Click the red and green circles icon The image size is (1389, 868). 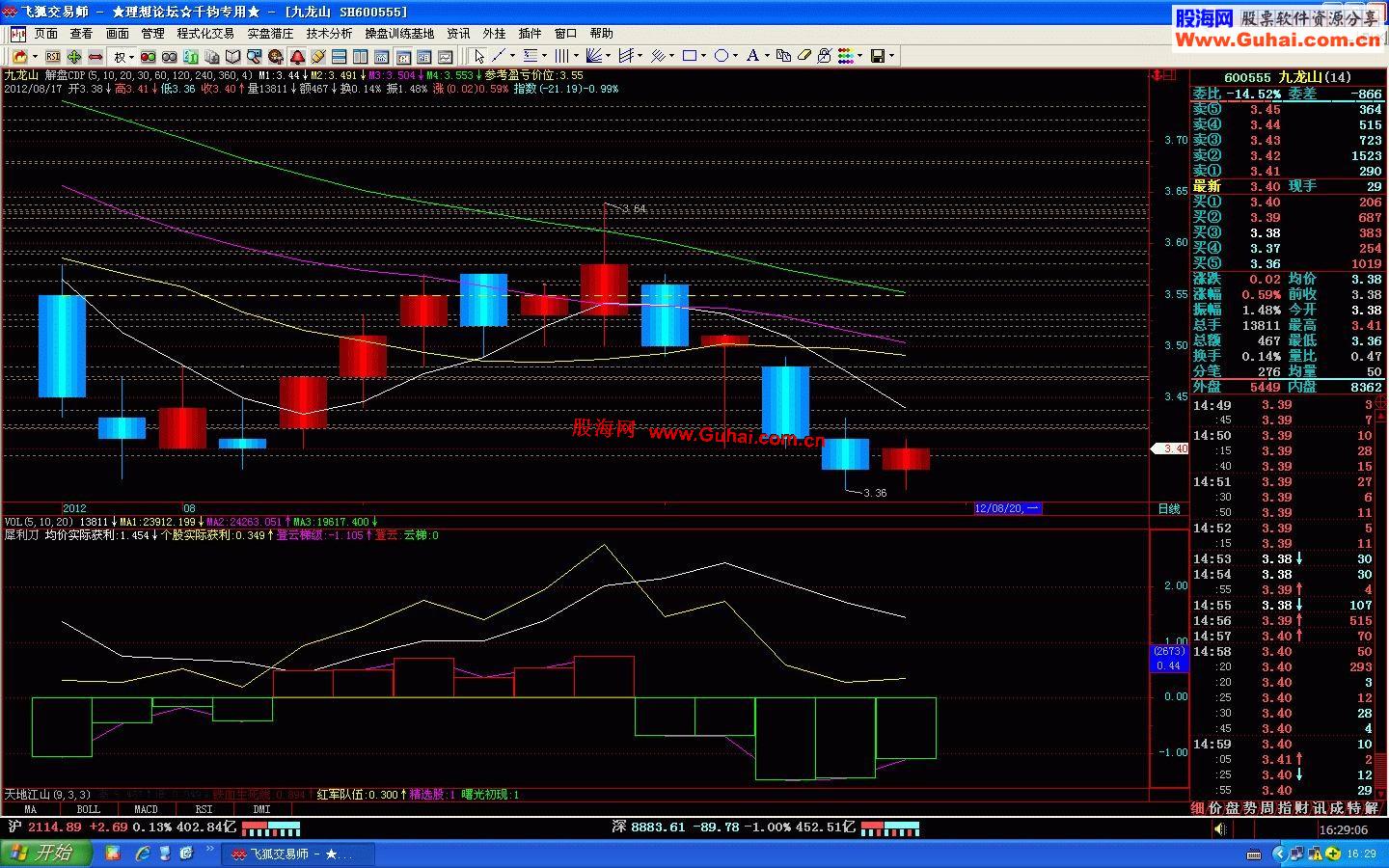tap(149, 57)
